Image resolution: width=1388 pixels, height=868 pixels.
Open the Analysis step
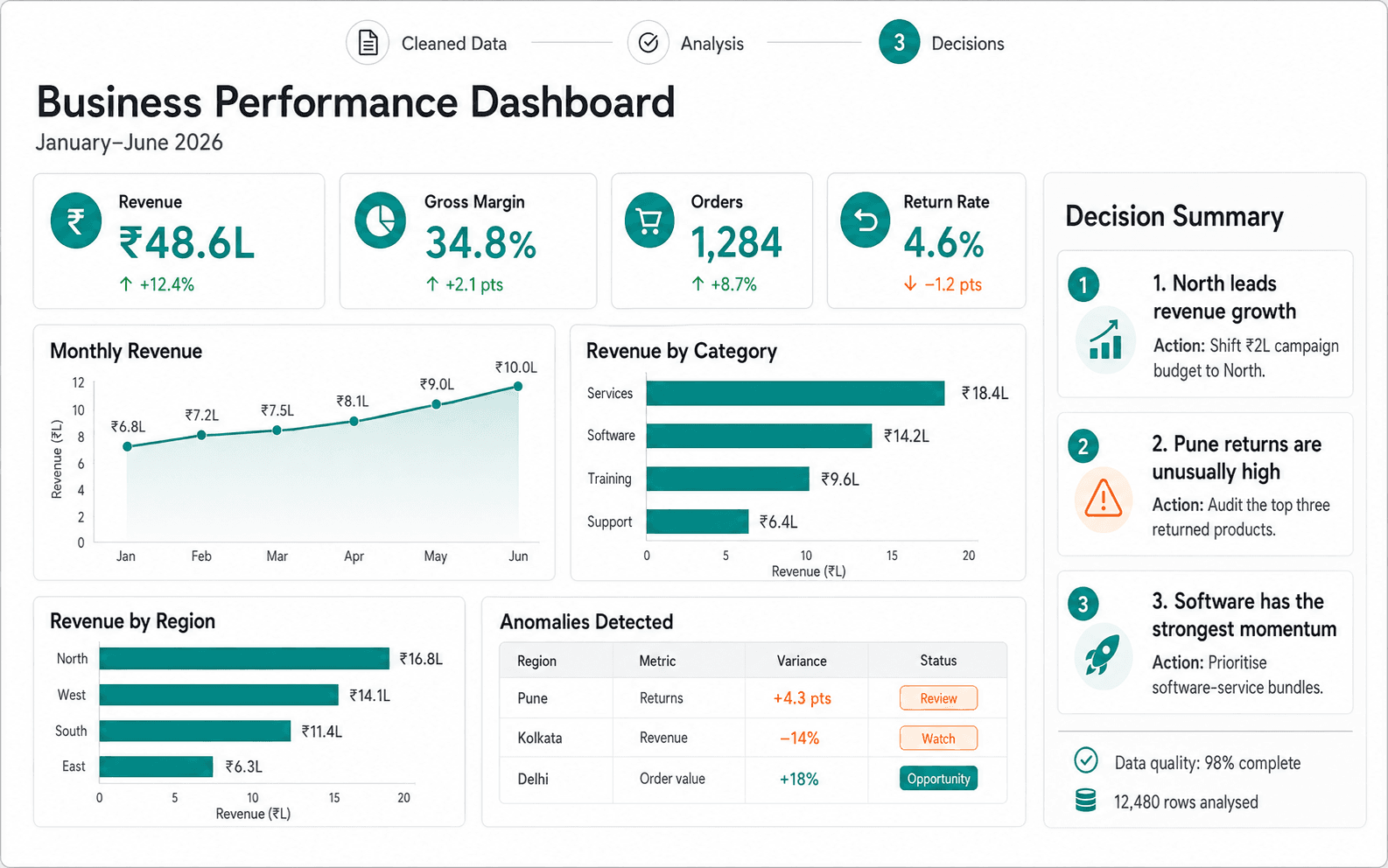click(712, 44)
